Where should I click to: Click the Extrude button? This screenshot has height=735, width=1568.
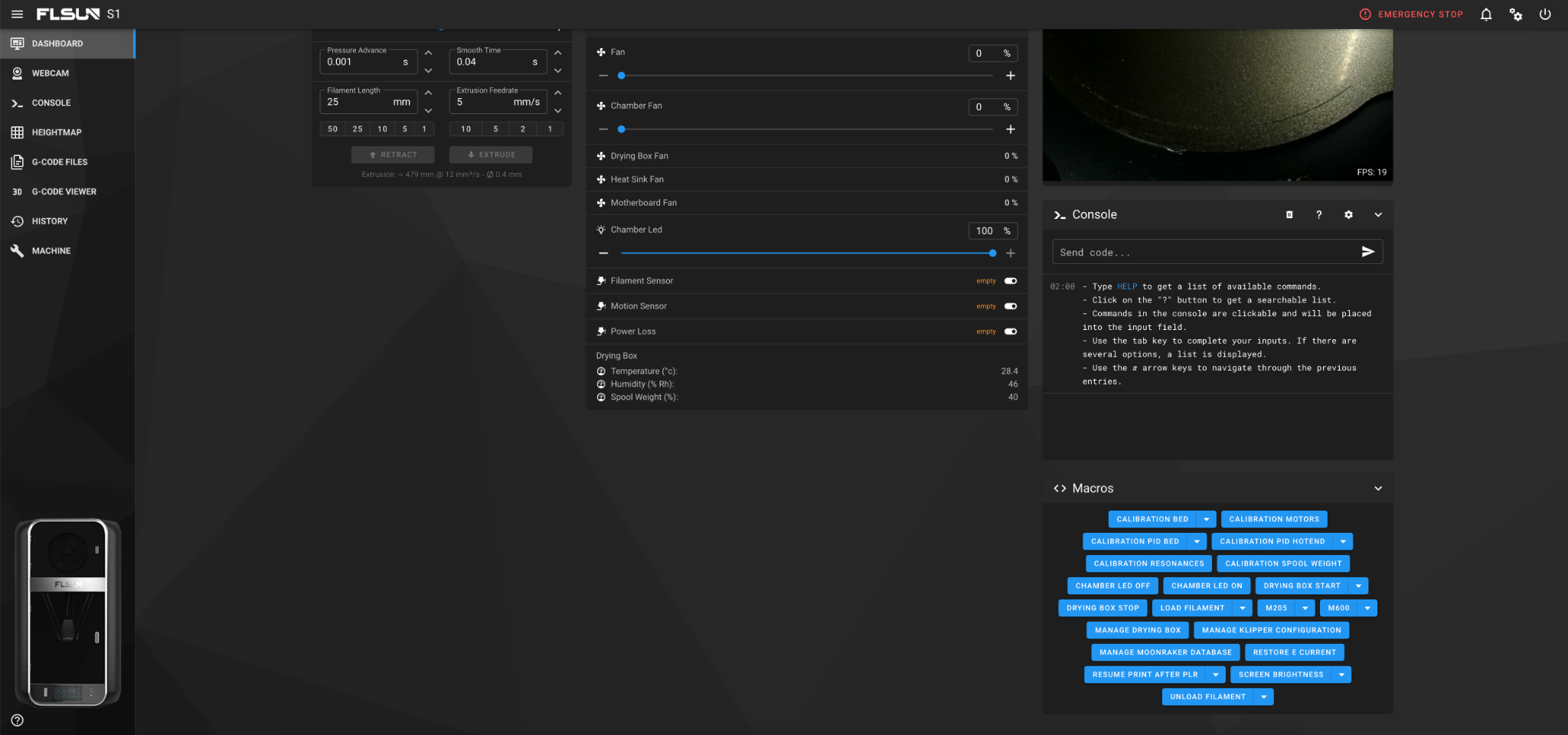(491, 155)
